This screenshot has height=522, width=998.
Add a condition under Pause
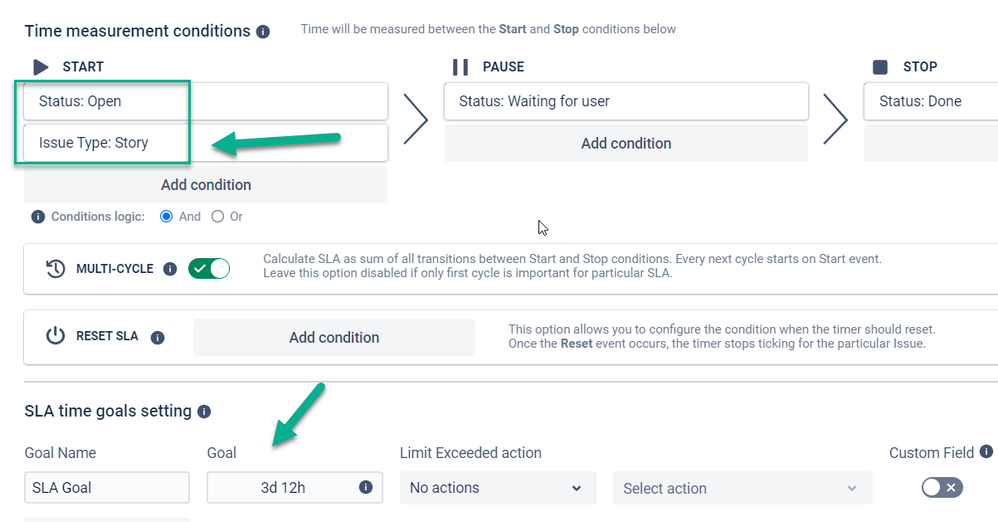click(x=626, y=144)
